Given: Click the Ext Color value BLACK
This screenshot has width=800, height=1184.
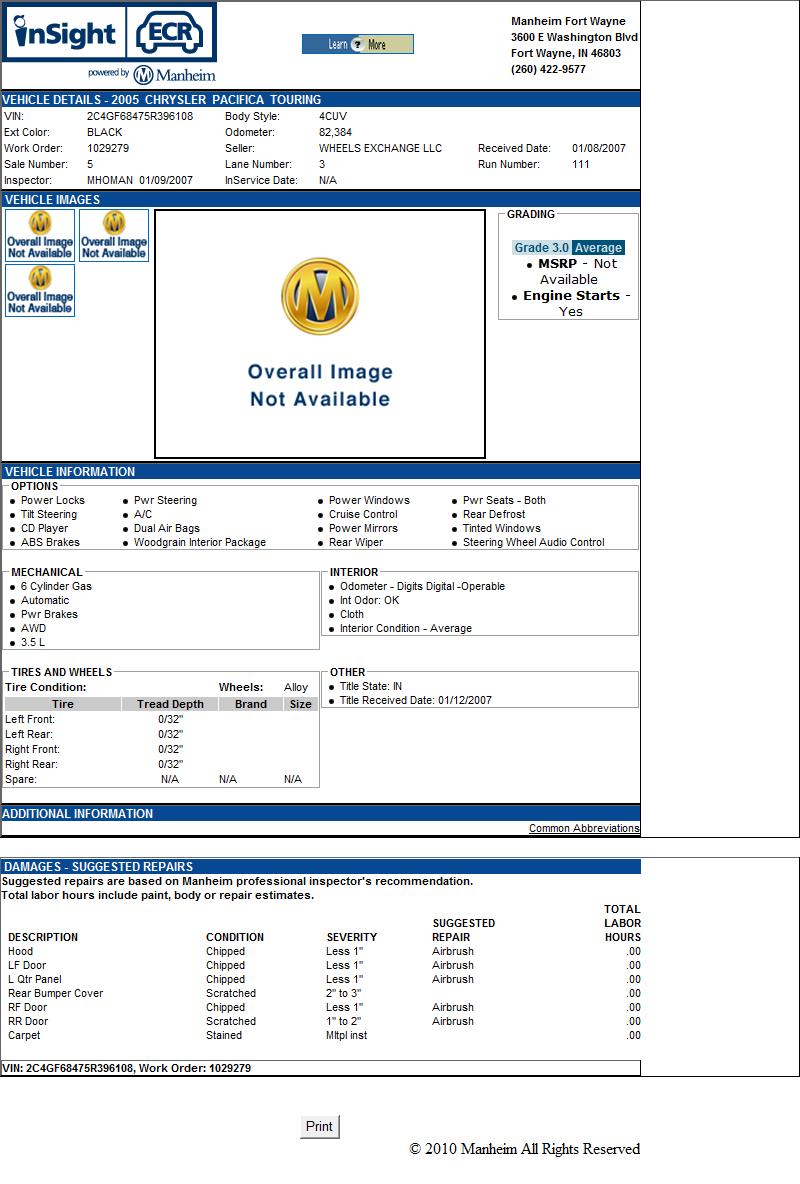Looking at the screenshot, I should click(104, 132).
